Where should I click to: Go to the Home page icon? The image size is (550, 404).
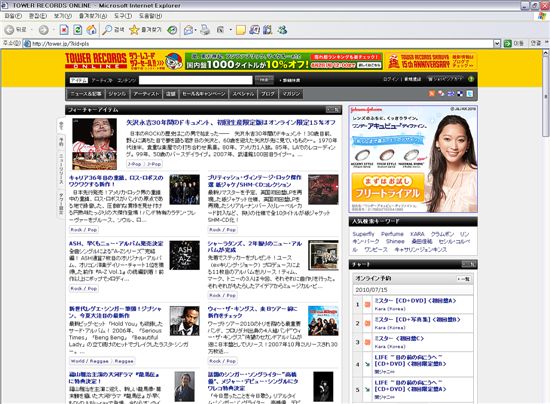(92, 30)
